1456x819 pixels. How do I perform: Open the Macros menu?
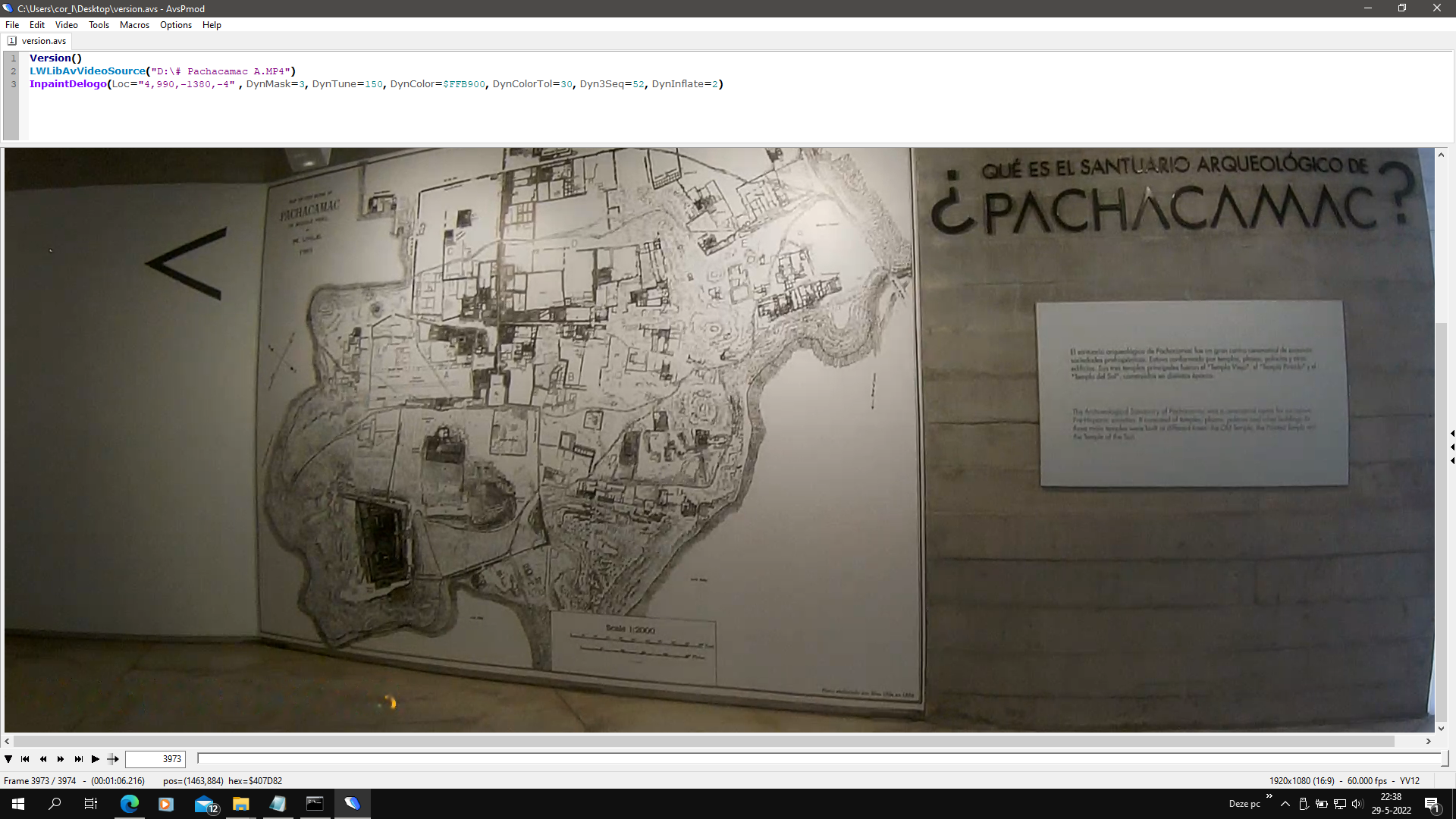tap(134, 25)
